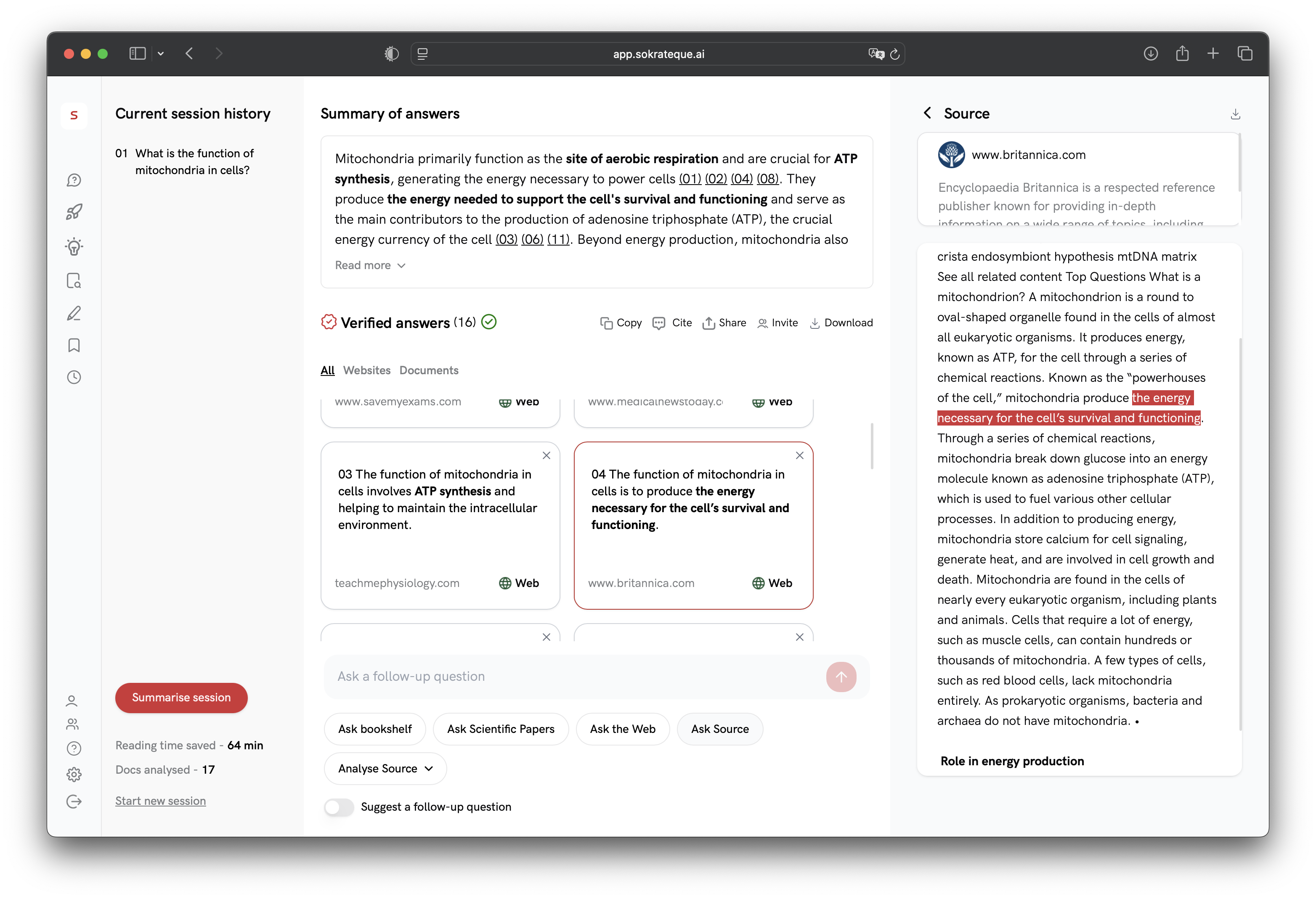Viewport: 1316px width, 899px height.
Task: Click Ask Scientific Papers button
Action: pos(501,729)
